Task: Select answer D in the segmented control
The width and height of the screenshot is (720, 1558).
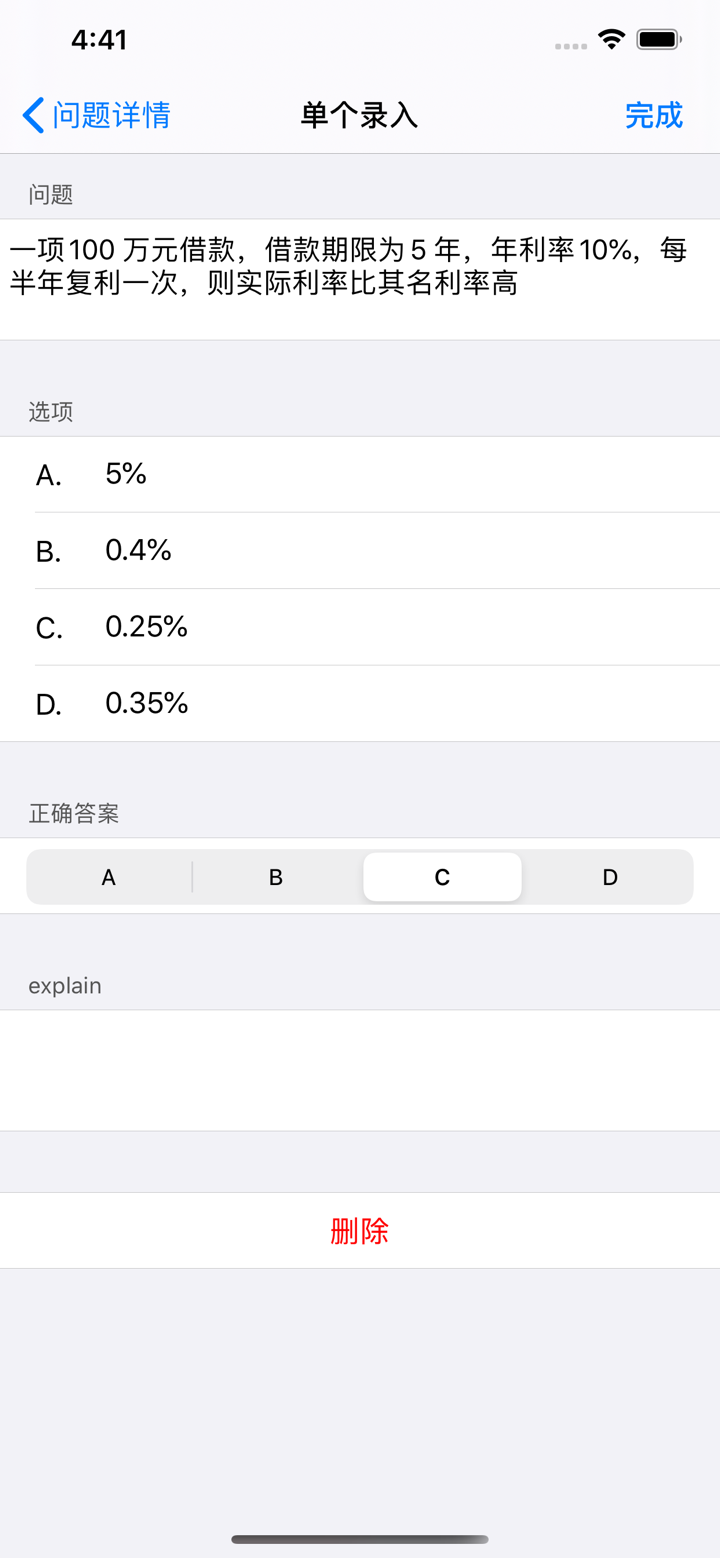Action: 609,877
